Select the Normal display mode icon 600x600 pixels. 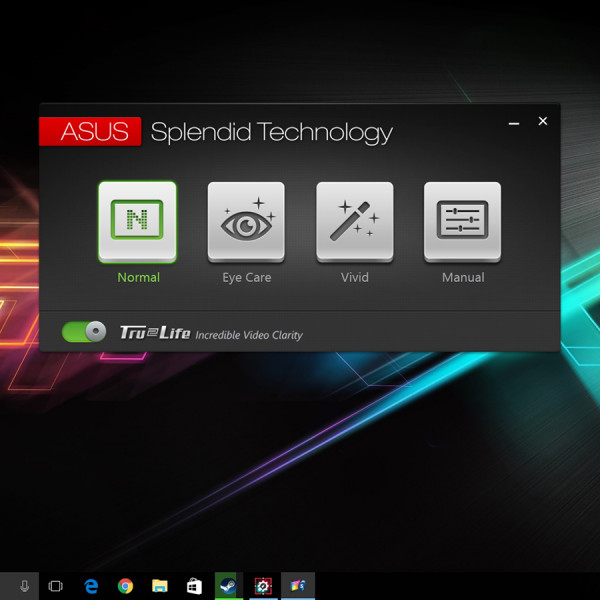(x=137, y=221)
